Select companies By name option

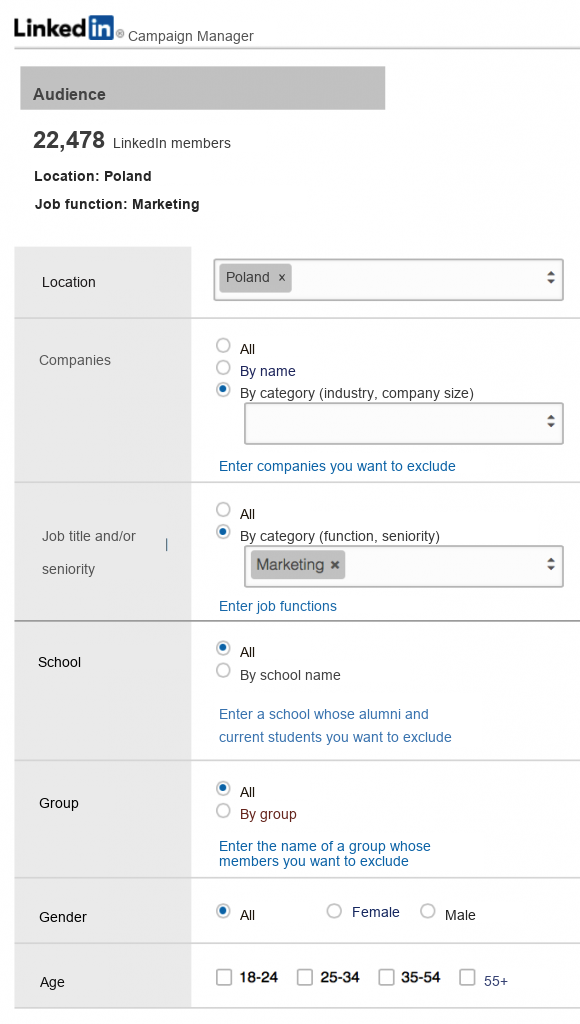pyautogui.click(x=223, y=367)
